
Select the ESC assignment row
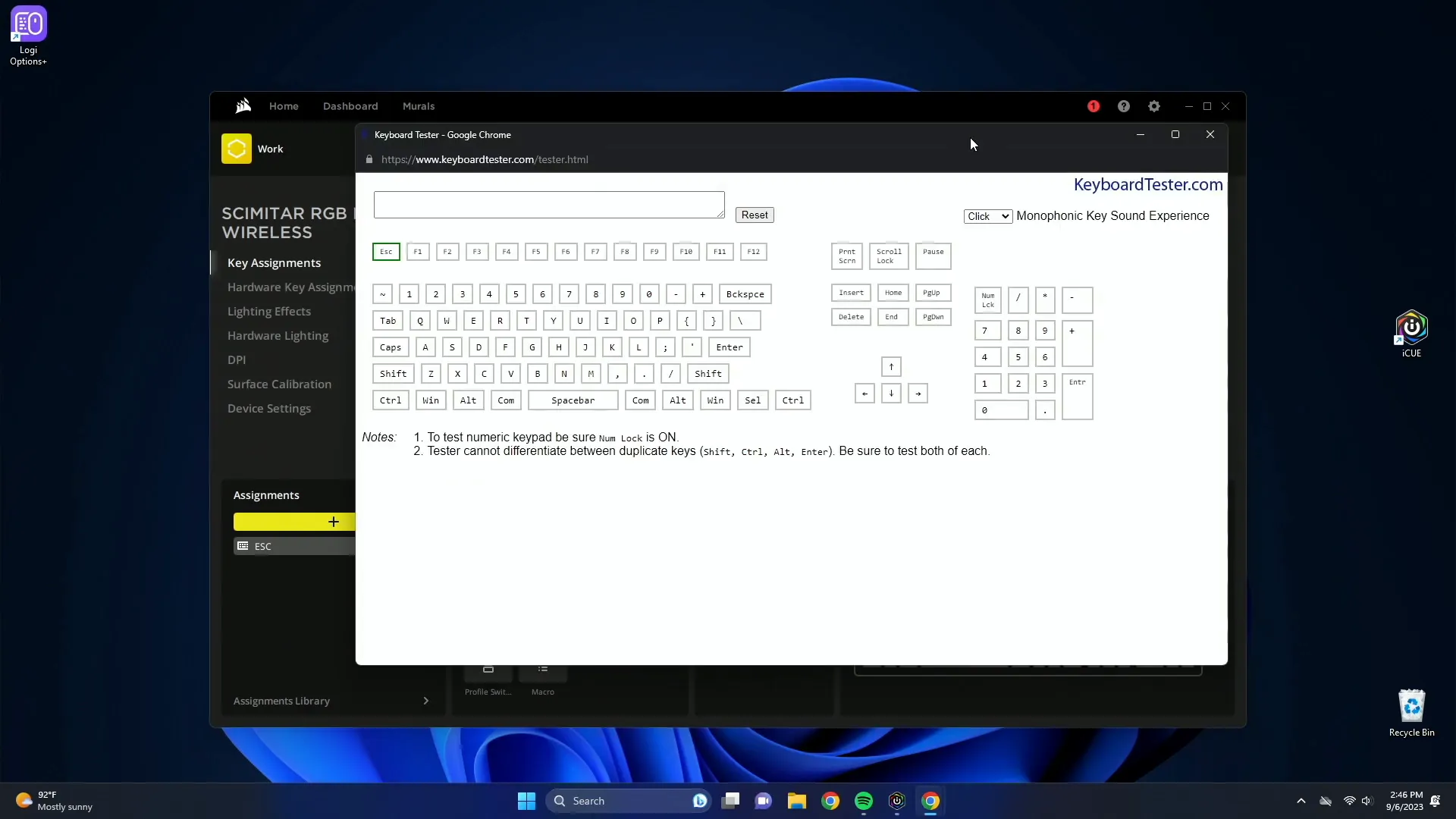pos(294,546)
